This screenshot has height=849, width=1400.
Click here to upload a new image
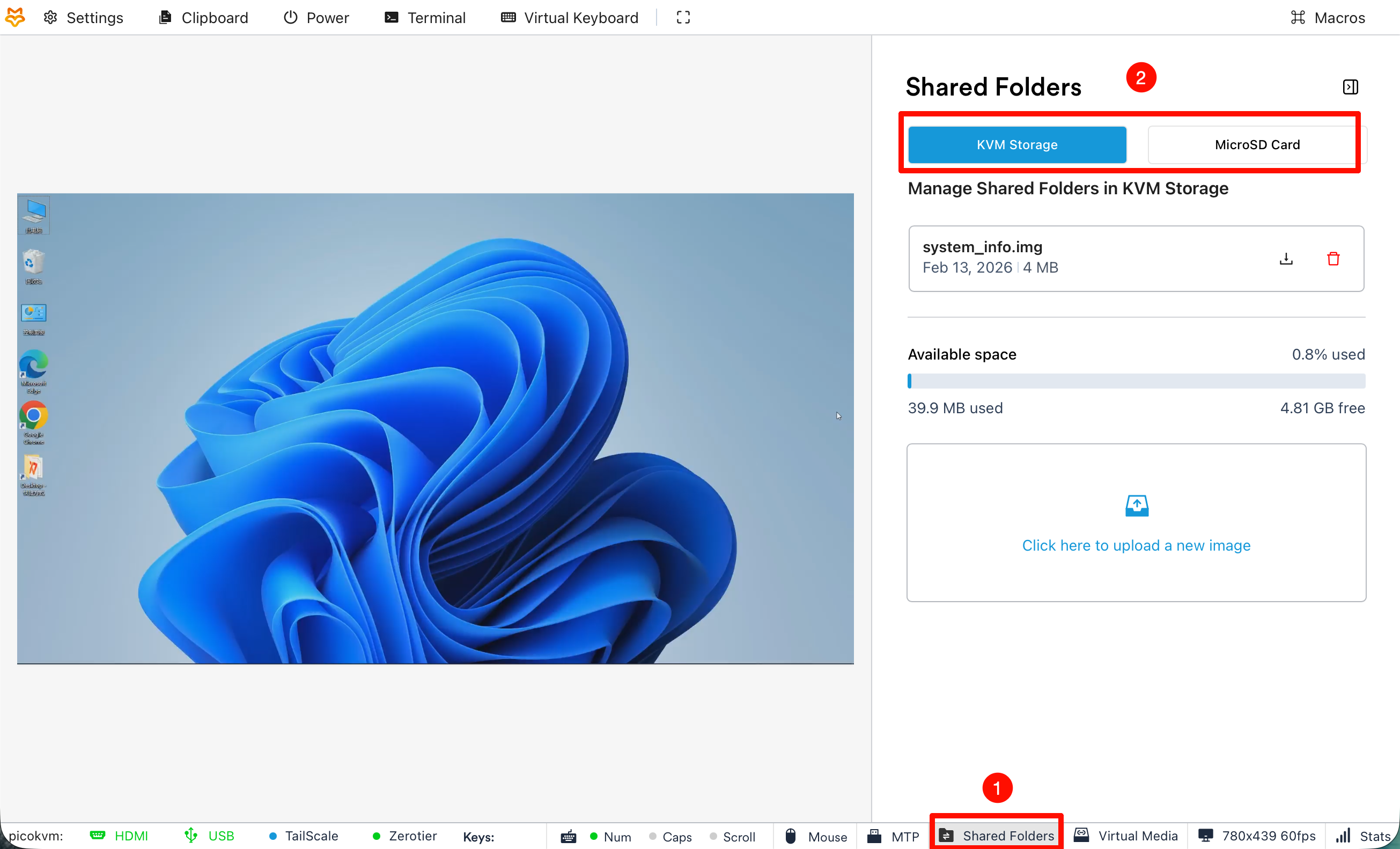tap(1137, 546)
